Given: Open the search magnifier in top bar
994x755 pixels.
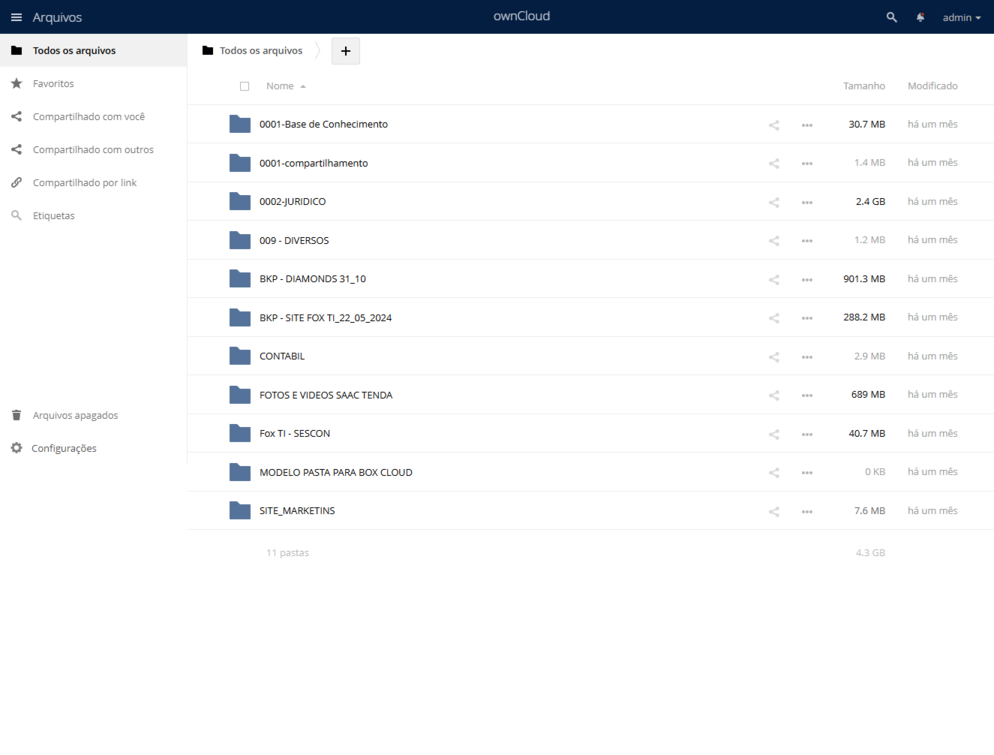Looking at the screenshot, I should click(891, 17).
